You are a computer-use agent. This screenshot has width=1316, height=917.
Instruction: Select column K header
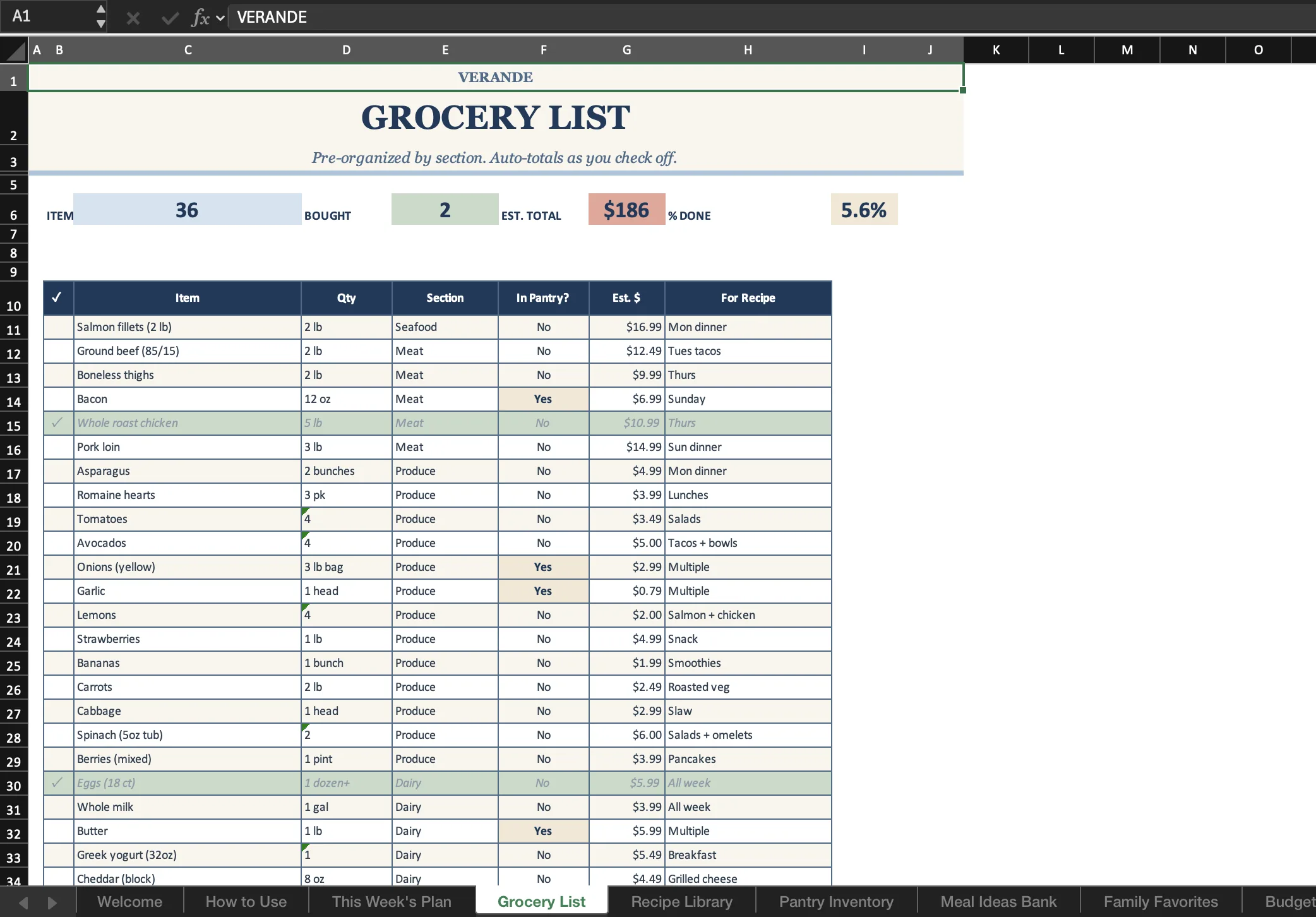[x=996, y=50]
